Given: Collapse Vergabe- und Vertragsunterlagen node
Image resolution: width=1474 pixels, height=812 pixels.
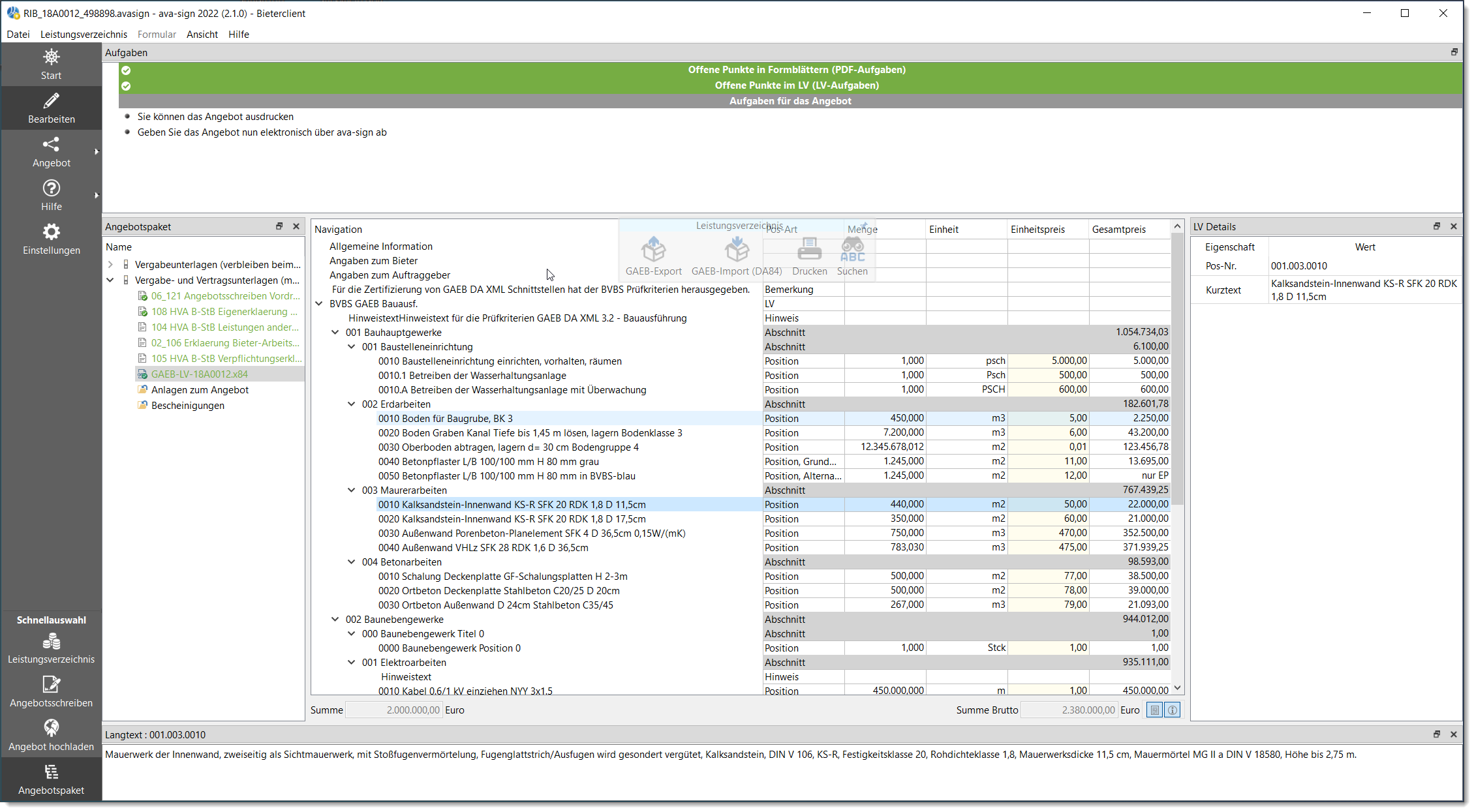Looking at the screenshot, I should [110, 280].
